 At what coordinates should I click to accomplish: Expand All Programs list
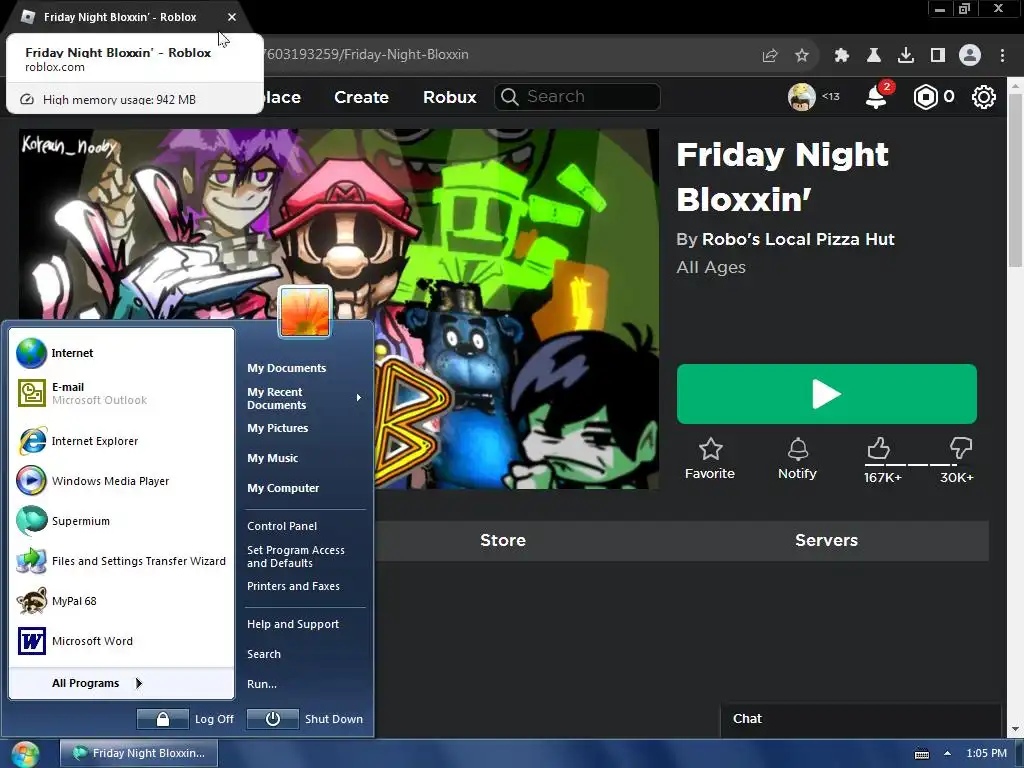tap(121, 683)
